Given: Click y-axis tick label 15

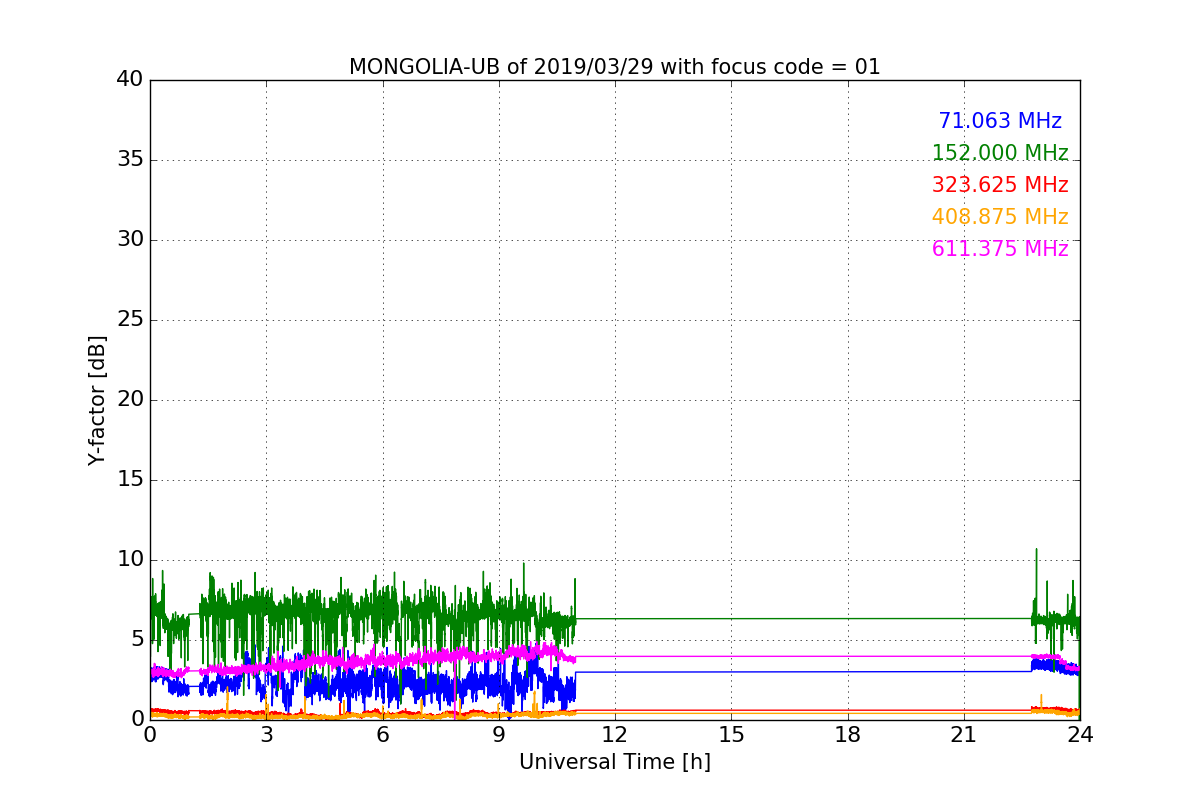Looking at the screenshot, I should click(x=130, y=479).
